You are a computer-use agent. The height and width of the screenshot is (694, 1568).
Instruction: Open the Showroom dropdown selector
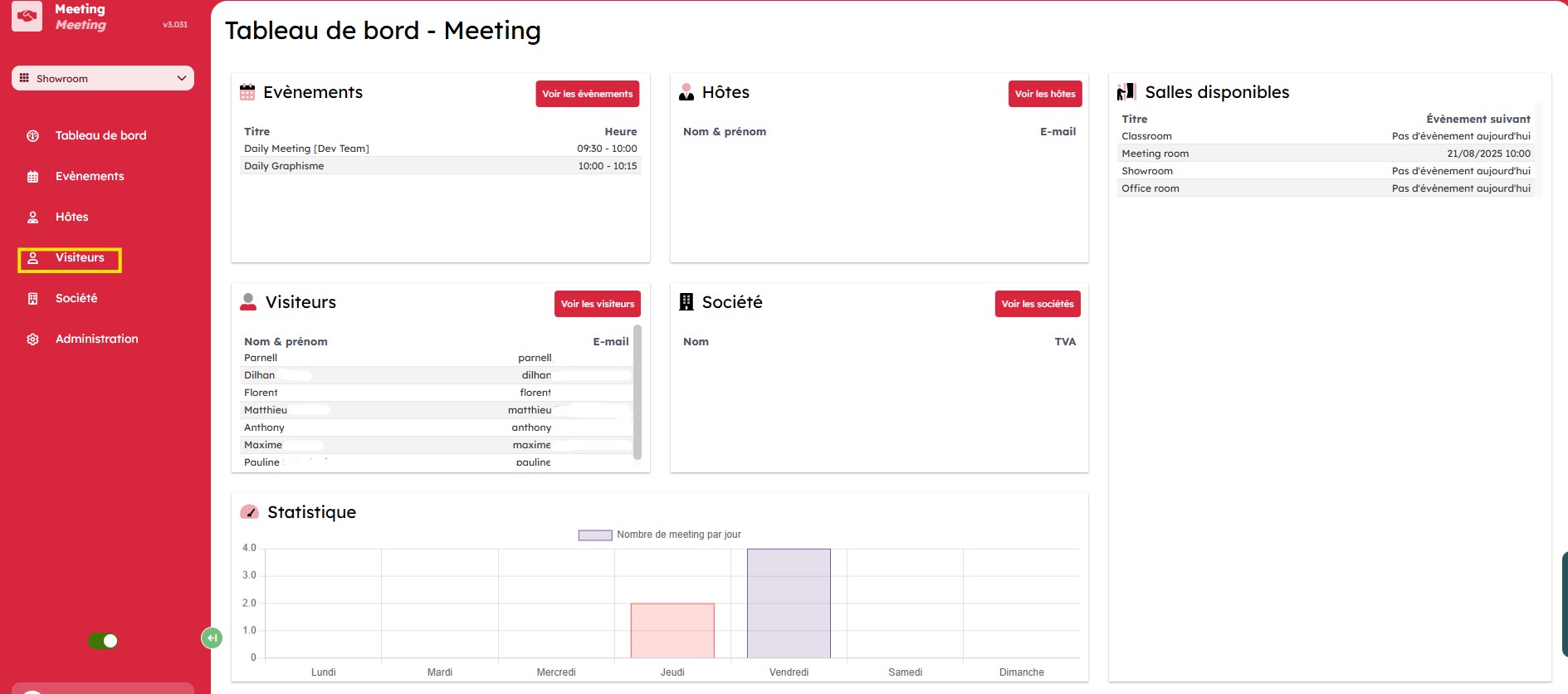tap(103, 78)
